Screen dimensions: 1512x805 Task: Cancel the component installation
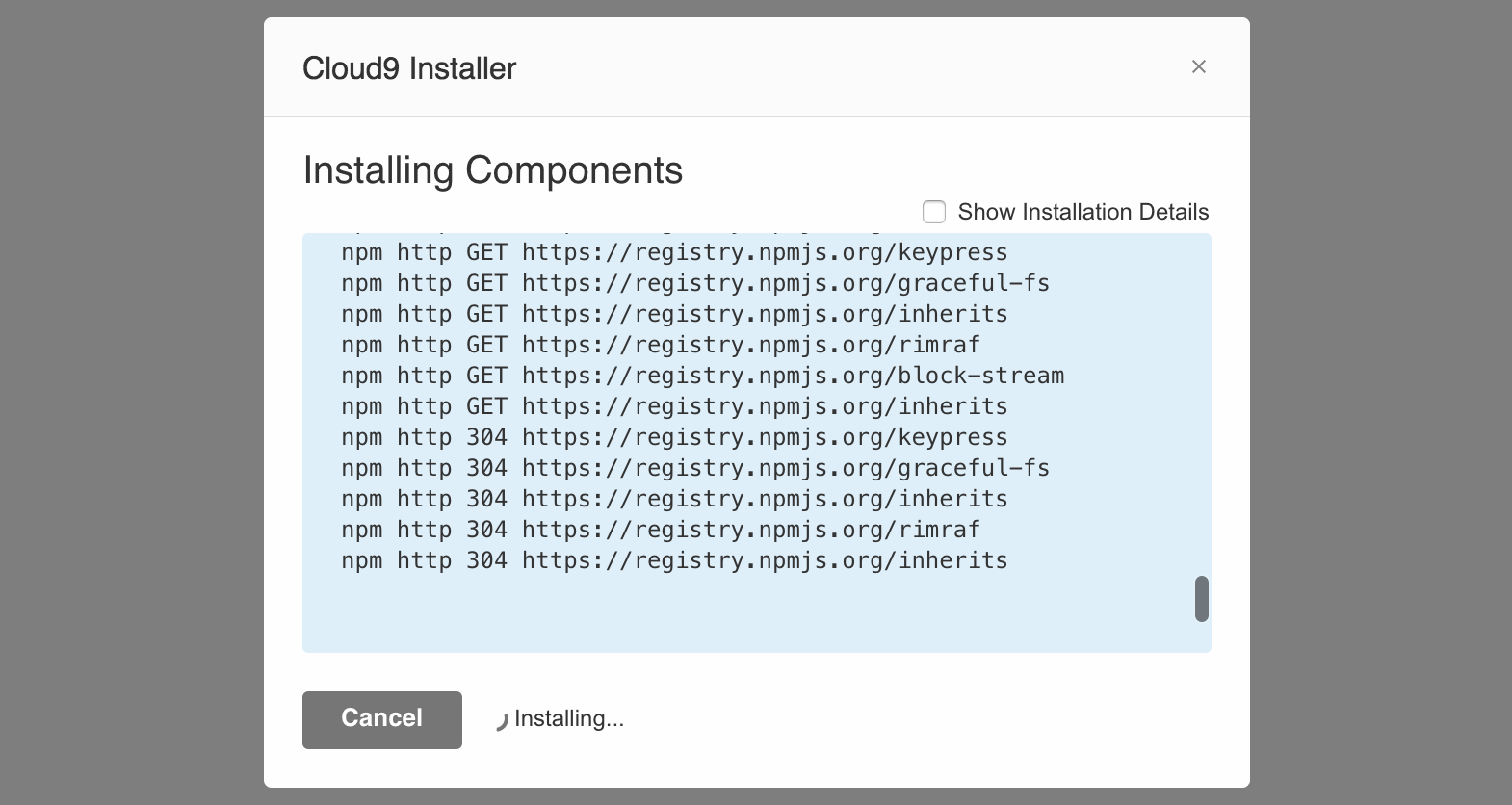point(382,719)
